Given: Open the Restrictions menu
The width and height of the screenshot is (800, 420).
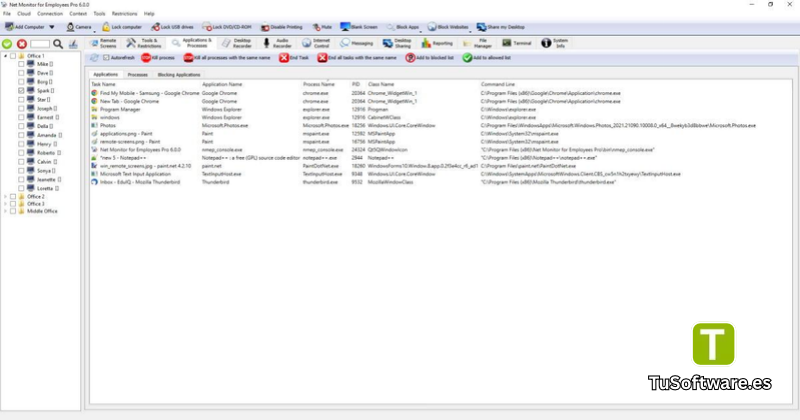Looking at the screenshot, I should tap(124, 14).
